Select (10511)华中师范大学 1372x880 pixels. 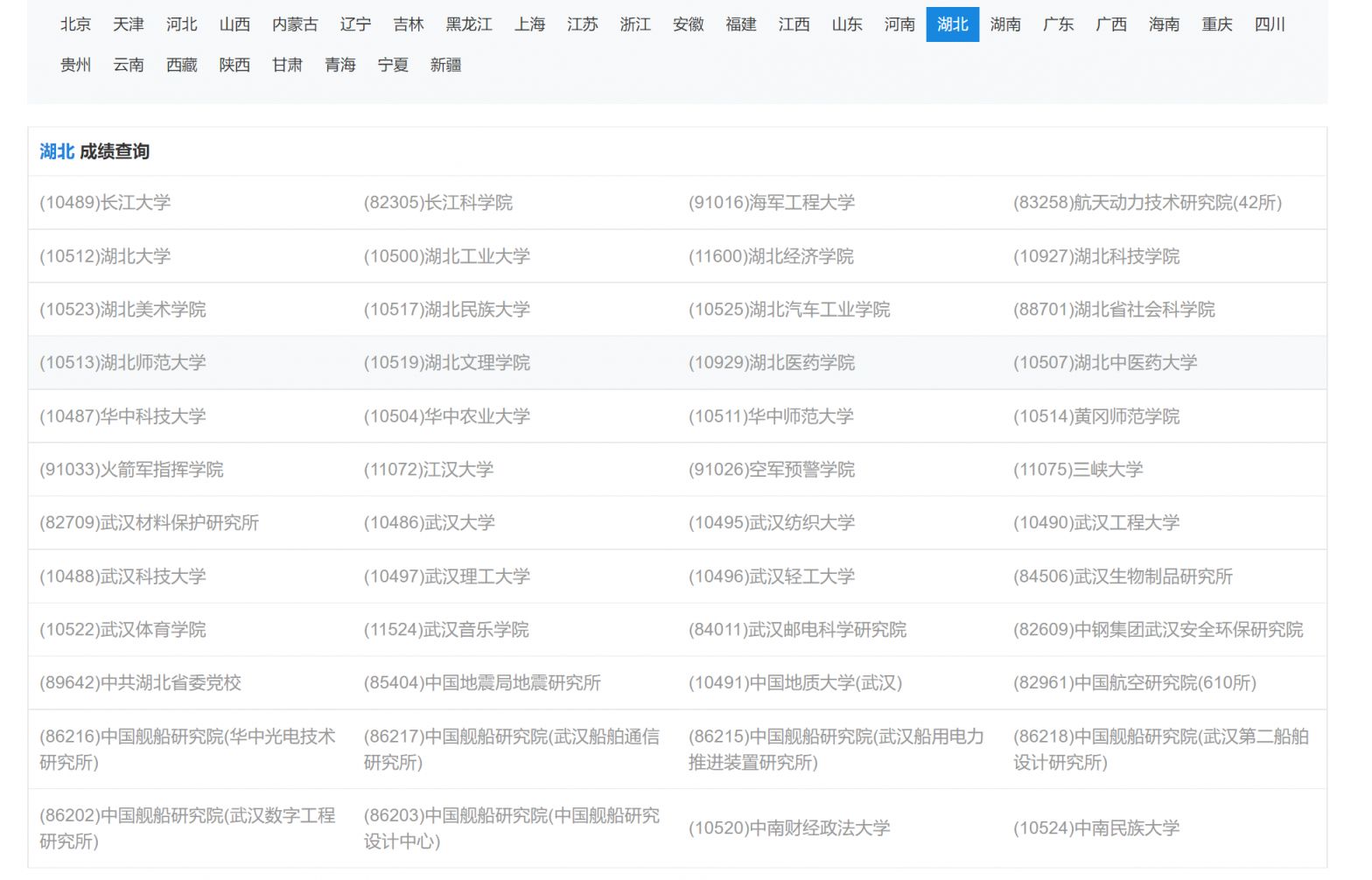click(771, 416)
